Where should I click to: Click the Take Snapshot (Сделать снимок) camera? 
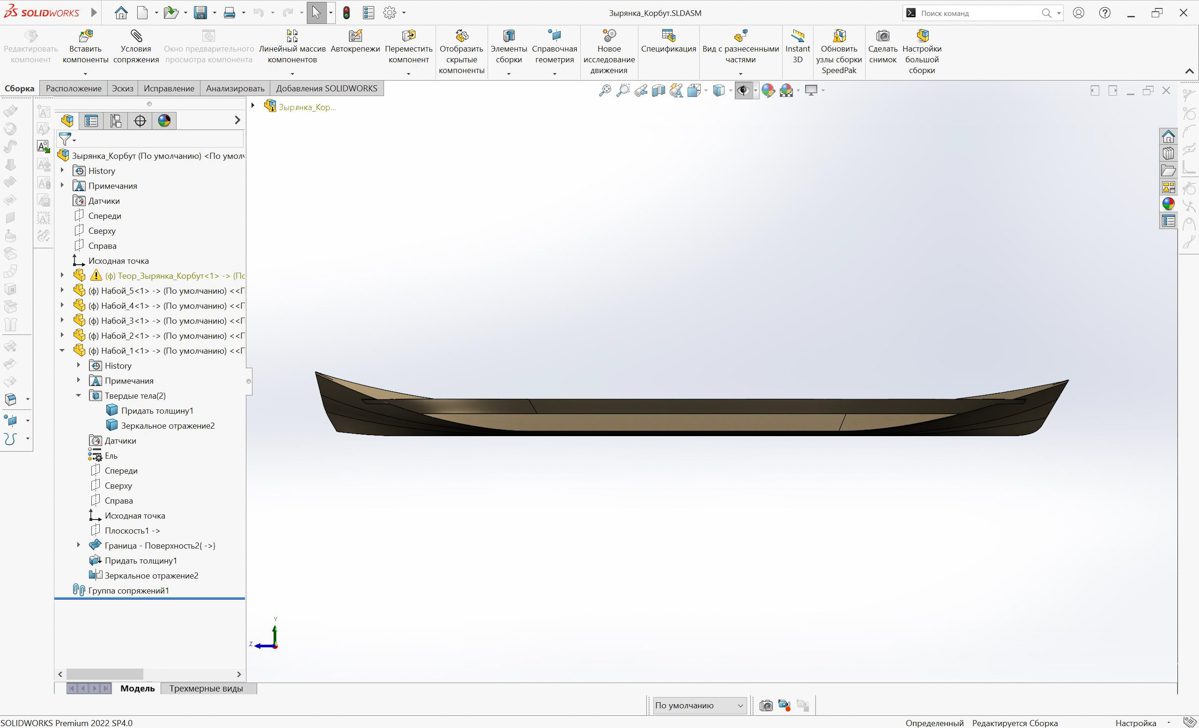[x=882, y=36]
